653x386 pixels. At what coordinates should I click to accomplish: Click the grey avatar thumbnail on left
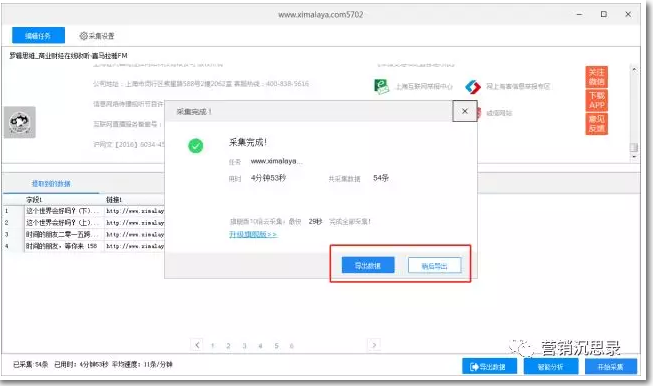(x=20, y=122)
